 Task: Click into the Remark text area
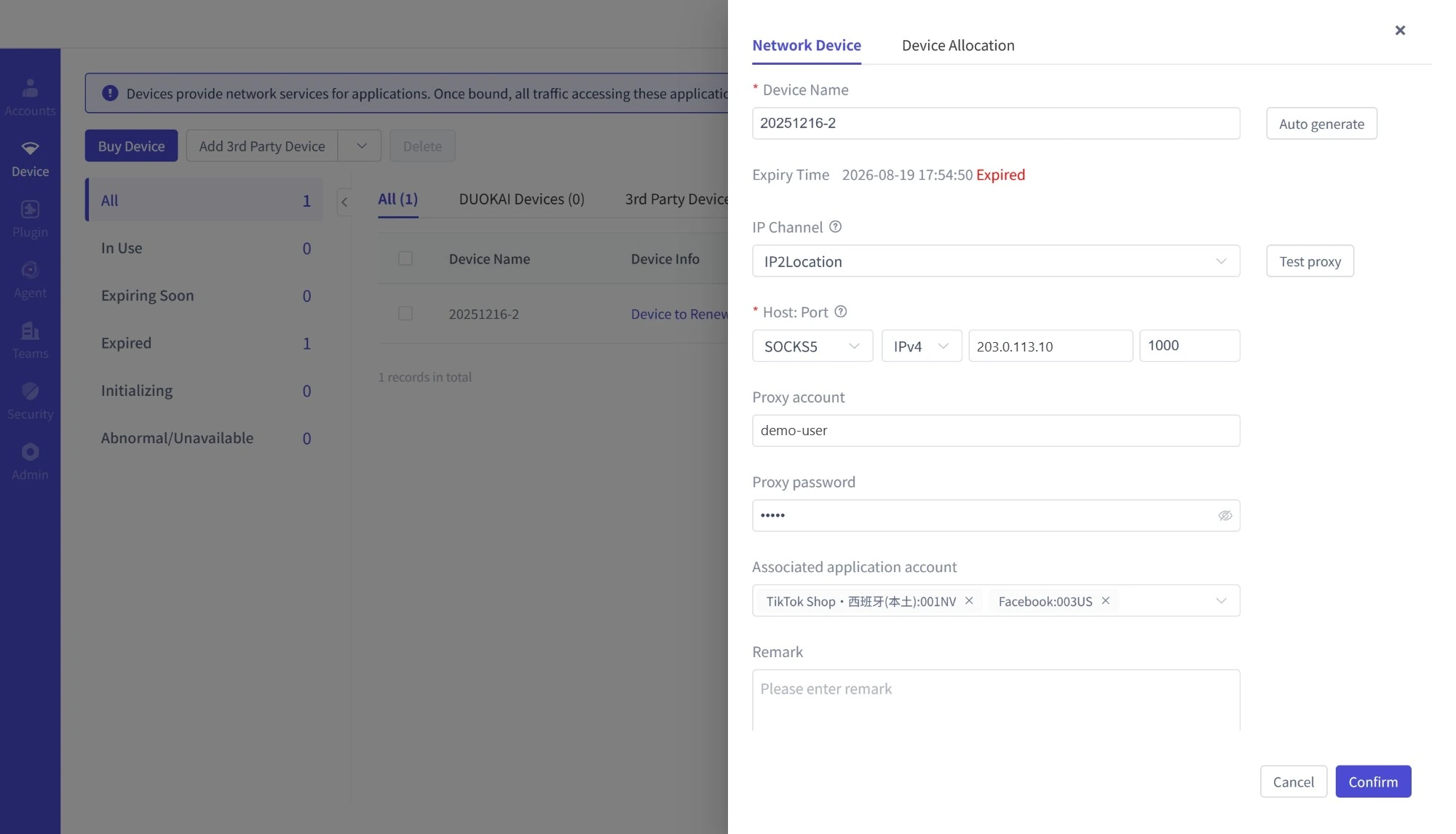(x=996, y=700)
